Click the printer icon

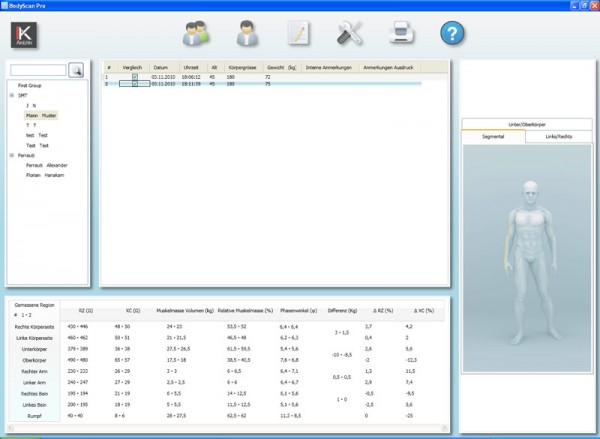point(401,33)
